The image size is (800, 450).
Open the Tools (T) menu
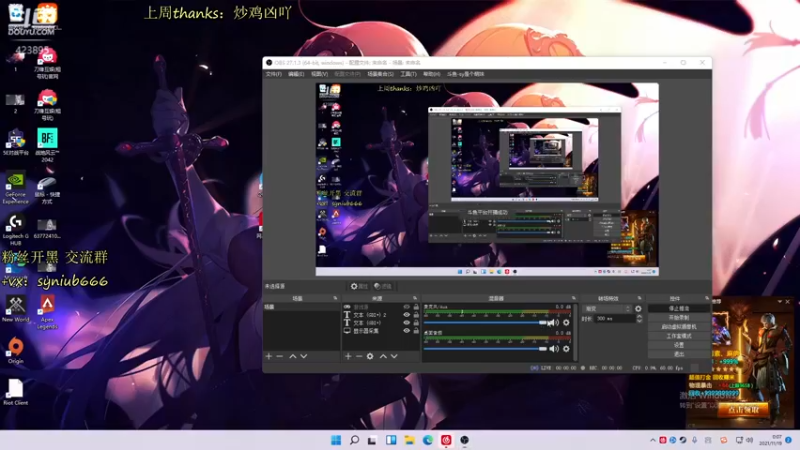point(408,74)
